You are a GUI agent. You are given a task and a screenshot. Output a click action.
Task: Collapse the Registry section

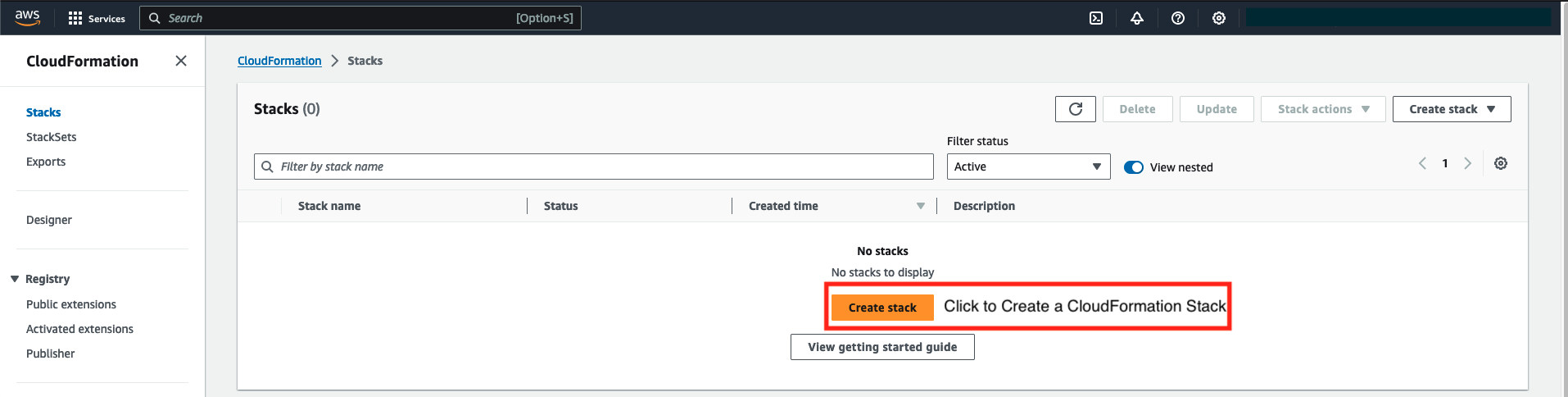[x=15, y=279]
